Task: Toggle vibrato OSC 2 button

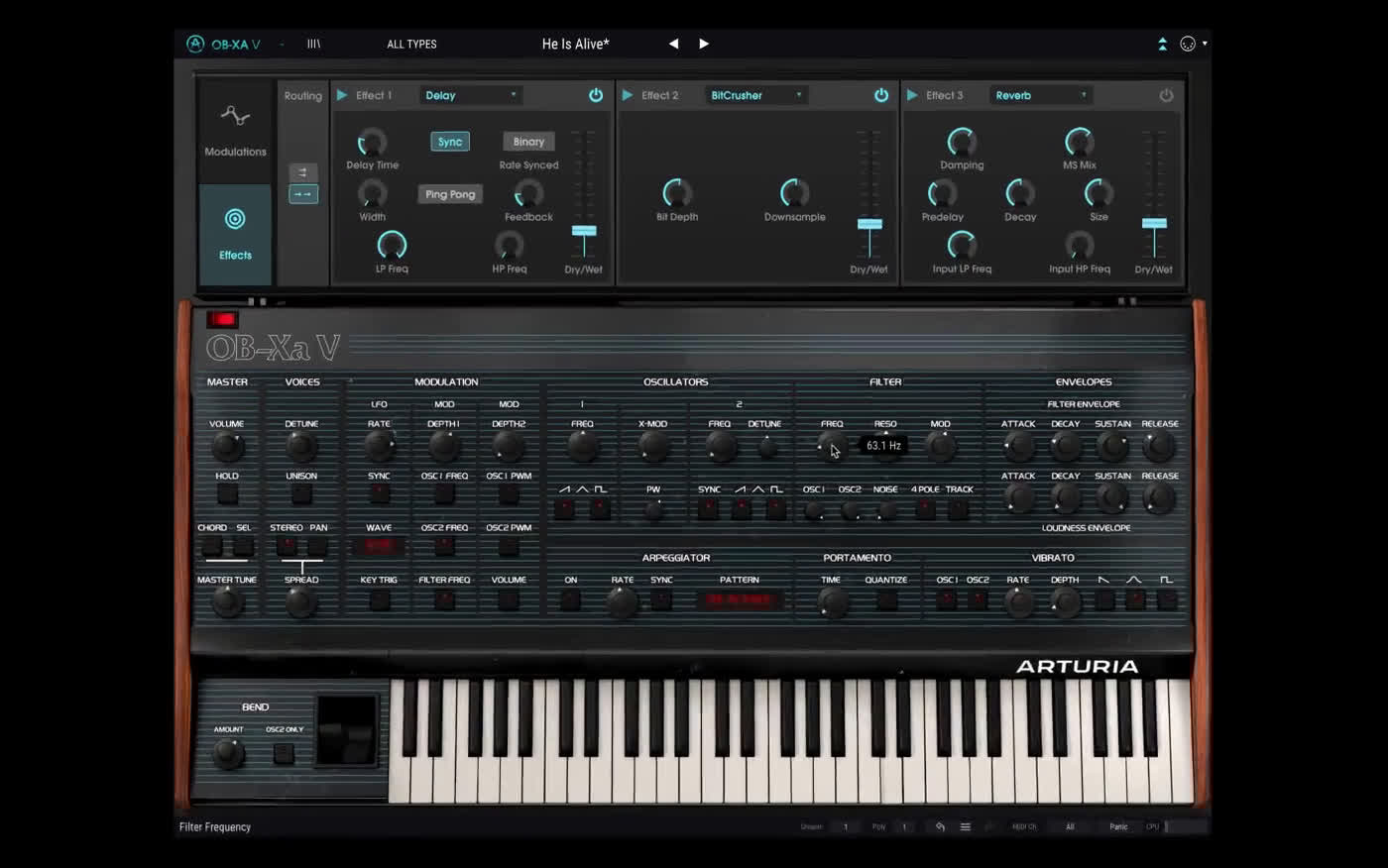Action: tap(978, 598)
